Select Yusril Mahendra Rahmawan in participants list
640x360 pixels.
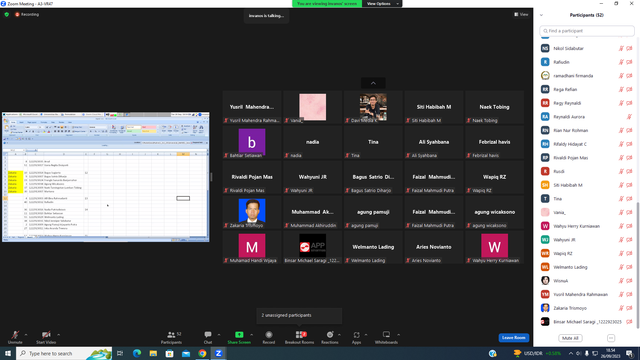click(x=587, y=294)
